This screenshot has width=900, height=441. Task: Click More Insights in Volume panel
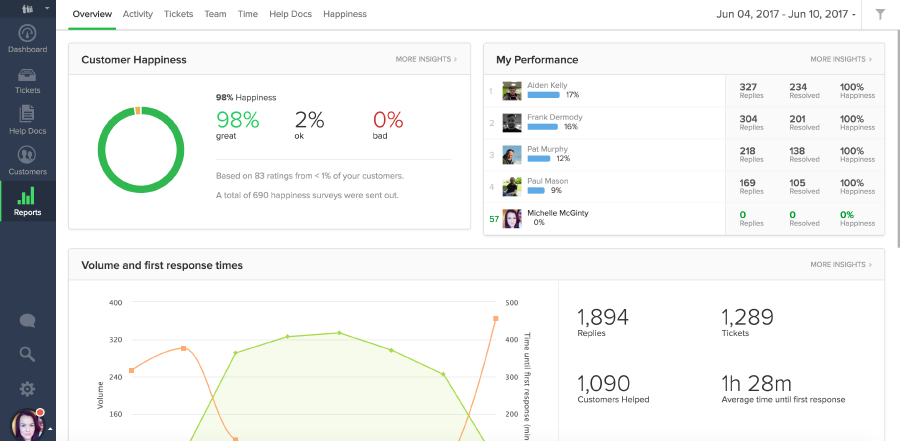coord(841,265)
